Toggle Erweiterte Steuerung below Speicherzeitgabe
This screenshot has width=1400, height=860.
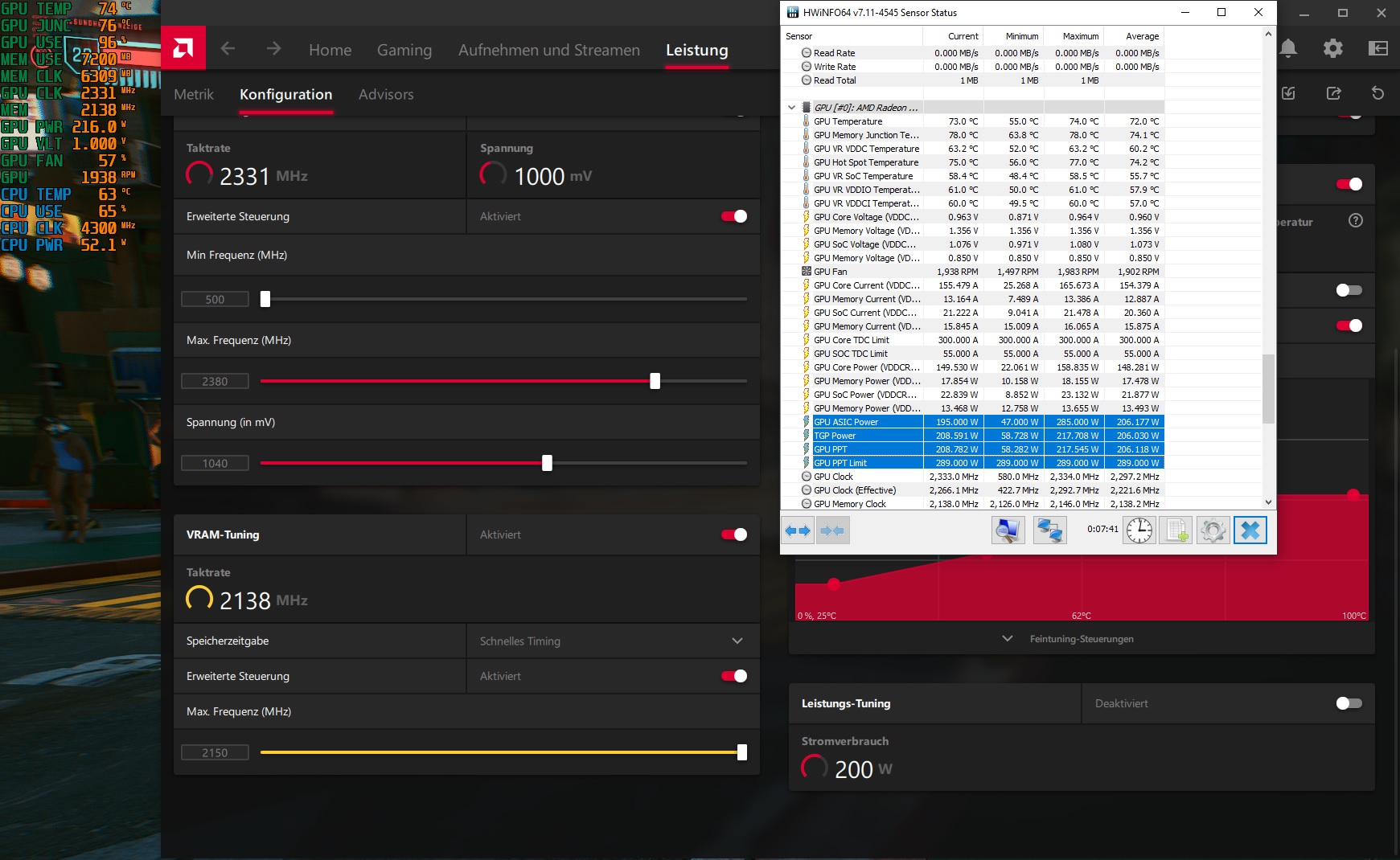[x=734, y=676]
